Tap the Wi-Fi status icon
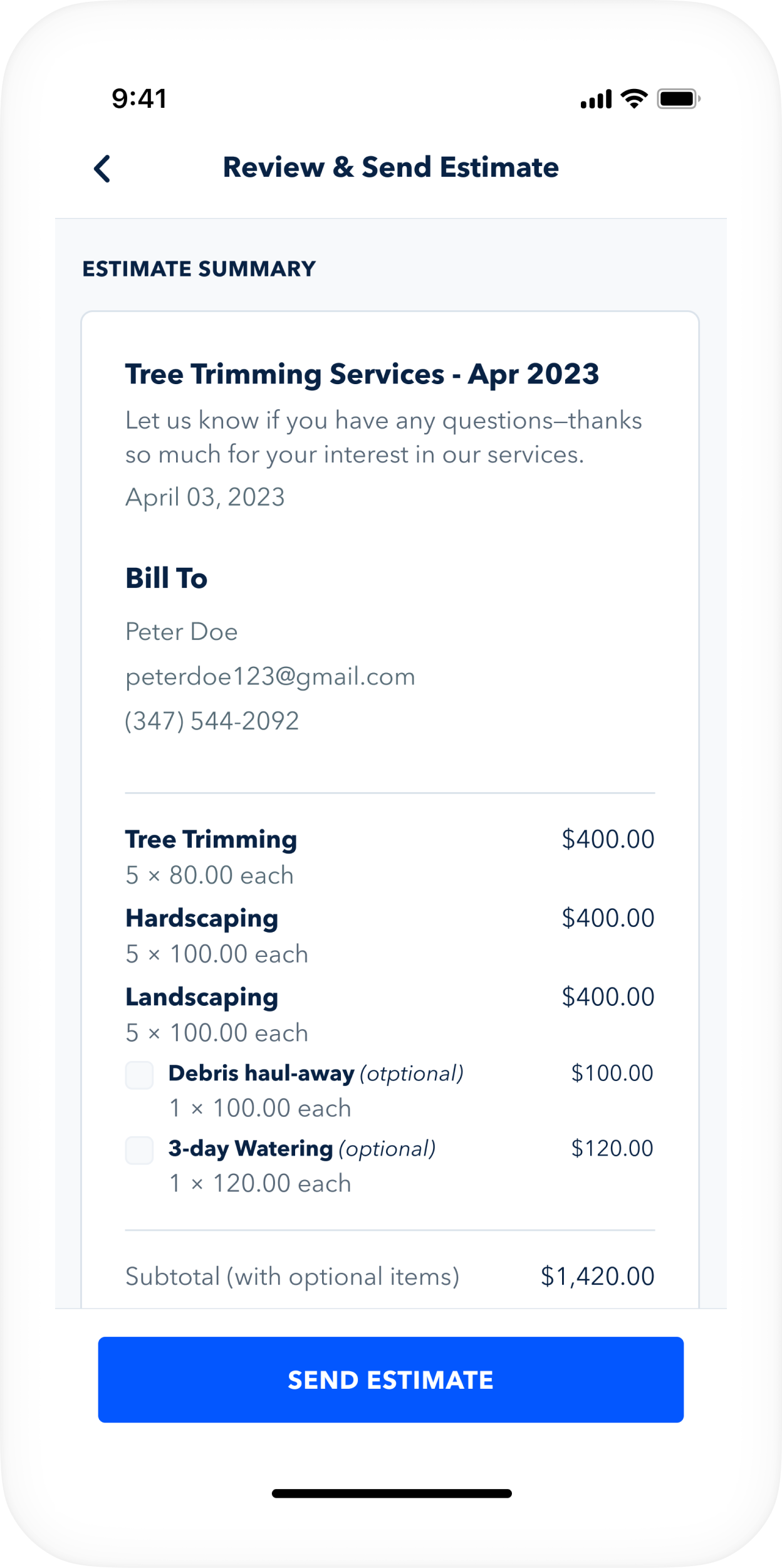This screenshot has height=1568, width=782. coord(633,98)
